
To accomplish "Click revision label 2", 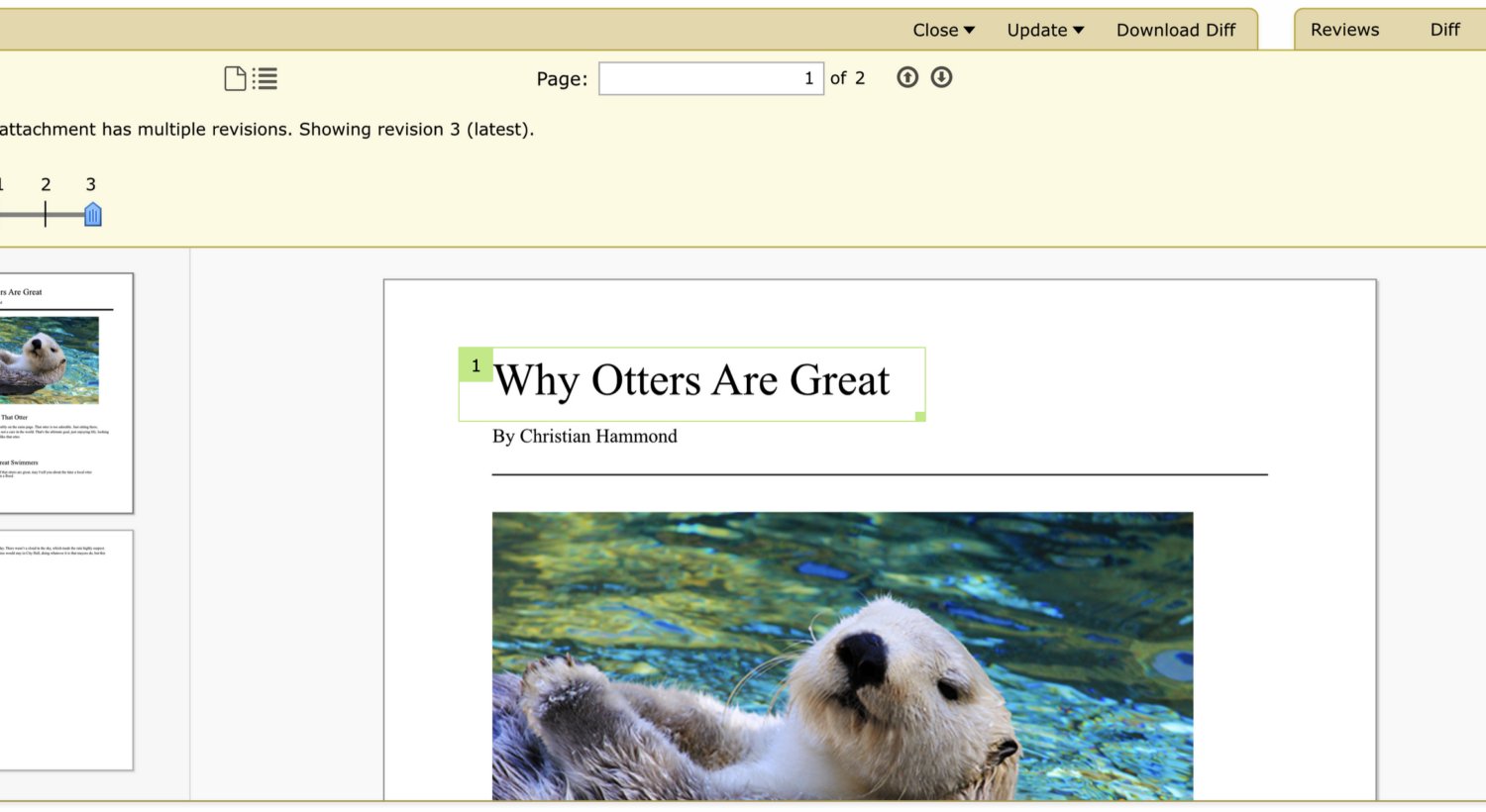I will tap(46, 184).
